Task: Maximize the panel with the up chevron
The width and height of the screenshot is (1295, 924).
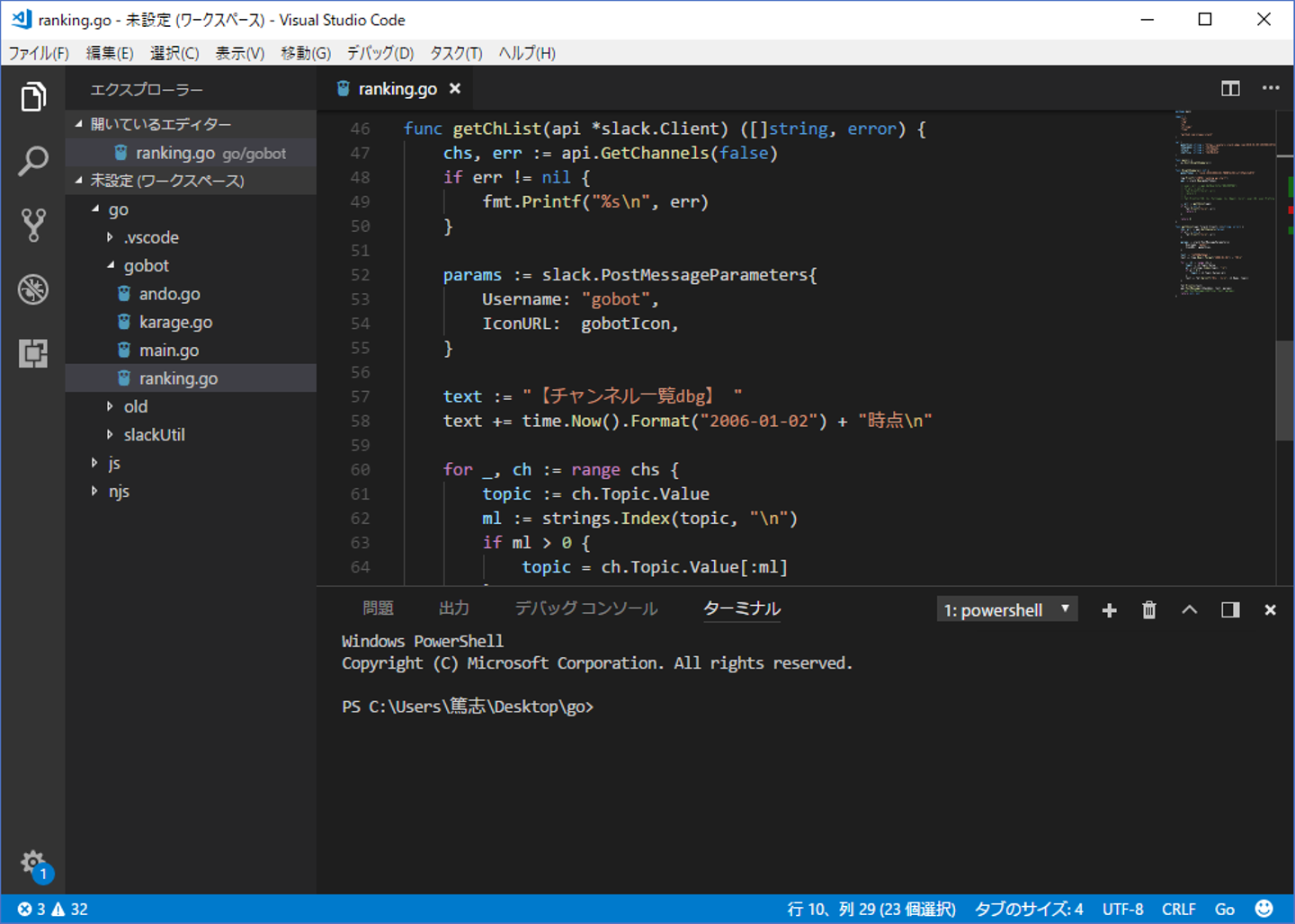Action: [1189, 610]
